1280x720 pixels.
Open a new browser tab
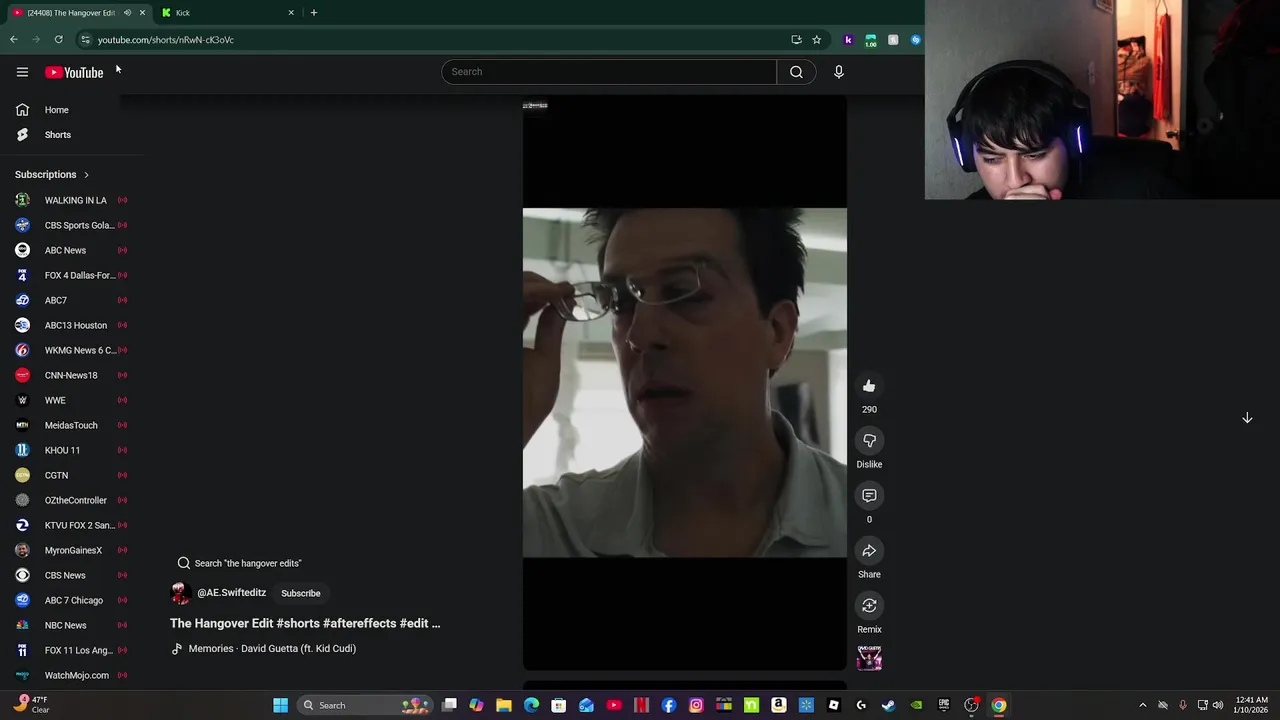(x=313, y=13)
